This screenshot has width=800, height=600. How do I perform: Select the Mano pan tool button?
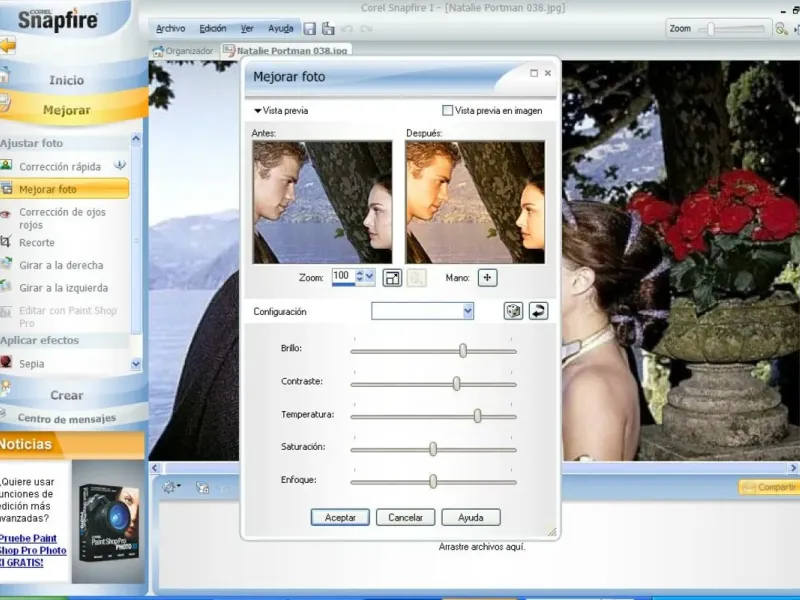[487, 277]
